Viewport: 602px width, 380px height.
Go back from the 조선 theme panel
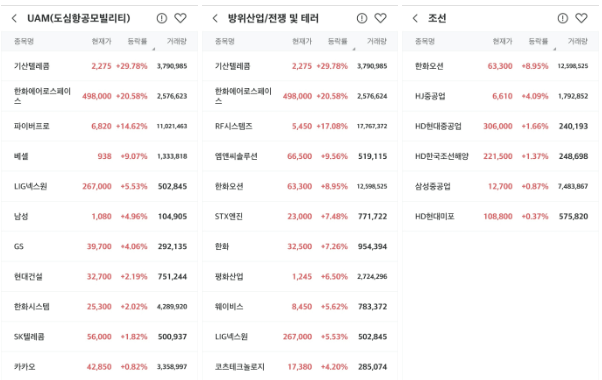(415, 18)
